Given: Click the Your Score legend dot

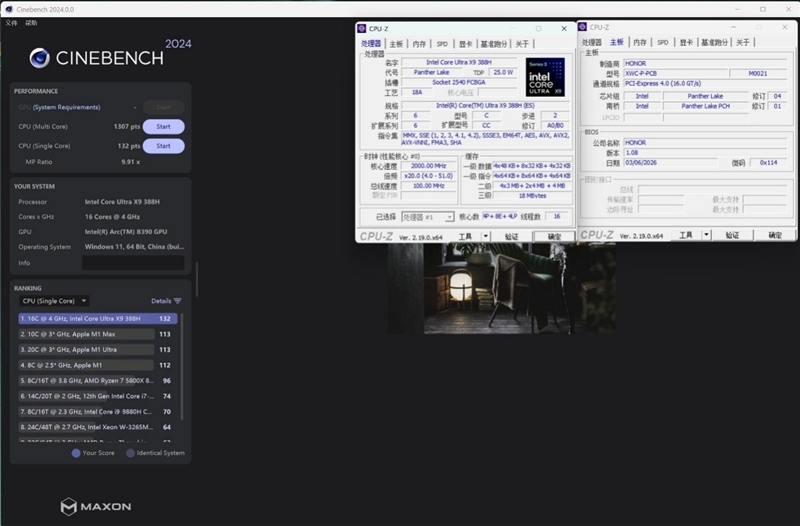Looking at the screenshot, I should point(76,453).
